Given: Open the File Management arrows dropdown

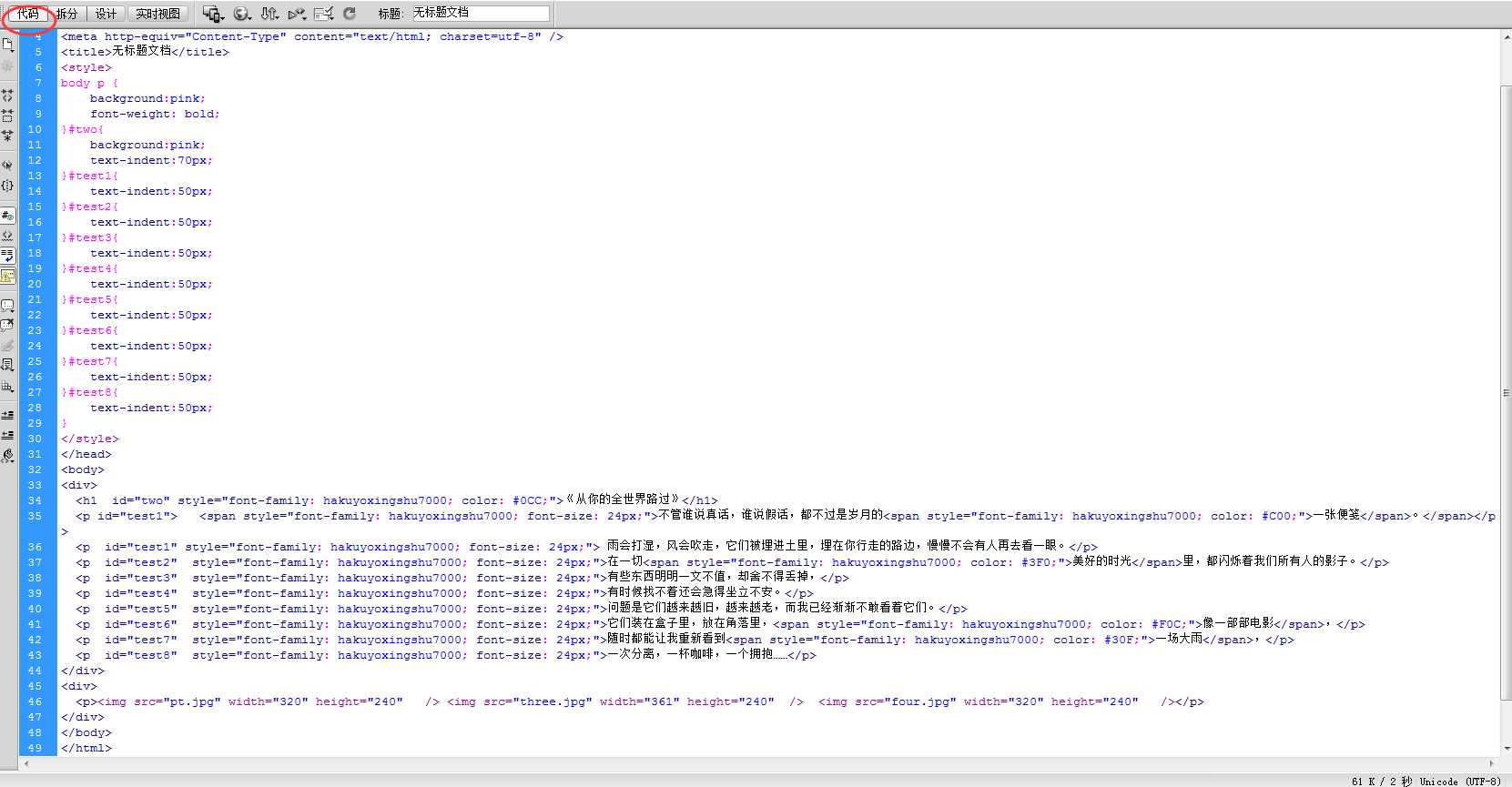Looking at the screenshot, I should pos(270,14).
